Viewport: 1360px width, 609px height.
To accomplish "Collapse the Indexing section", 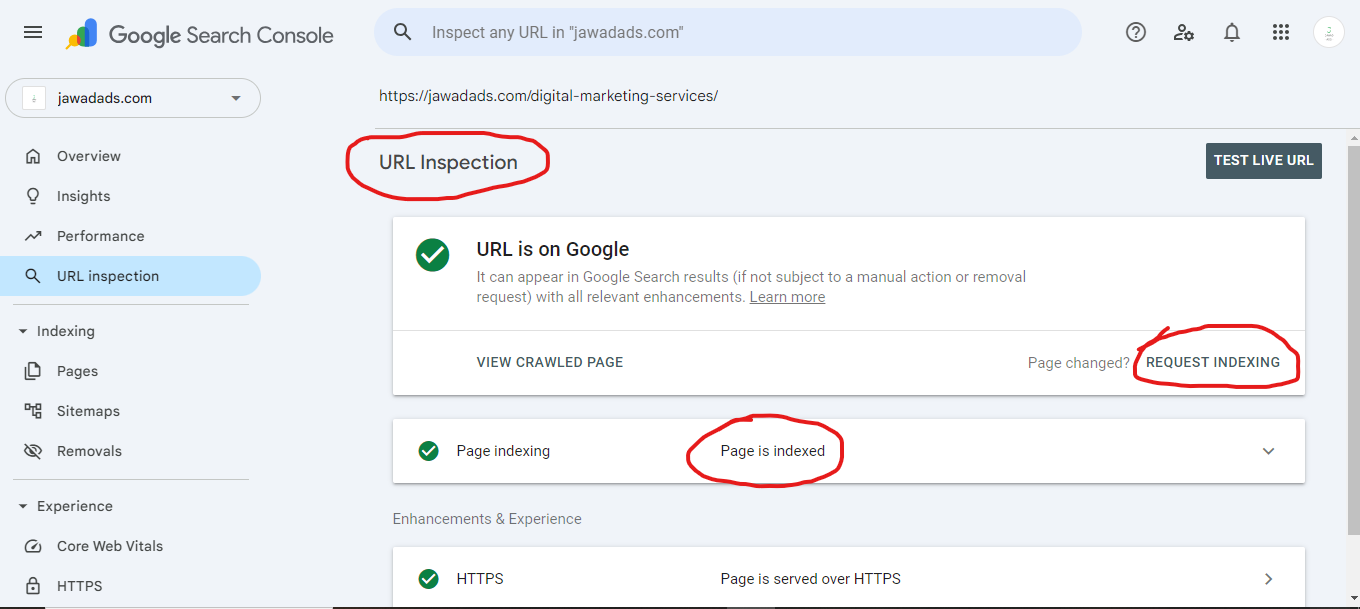I will (x=23, y=331).
